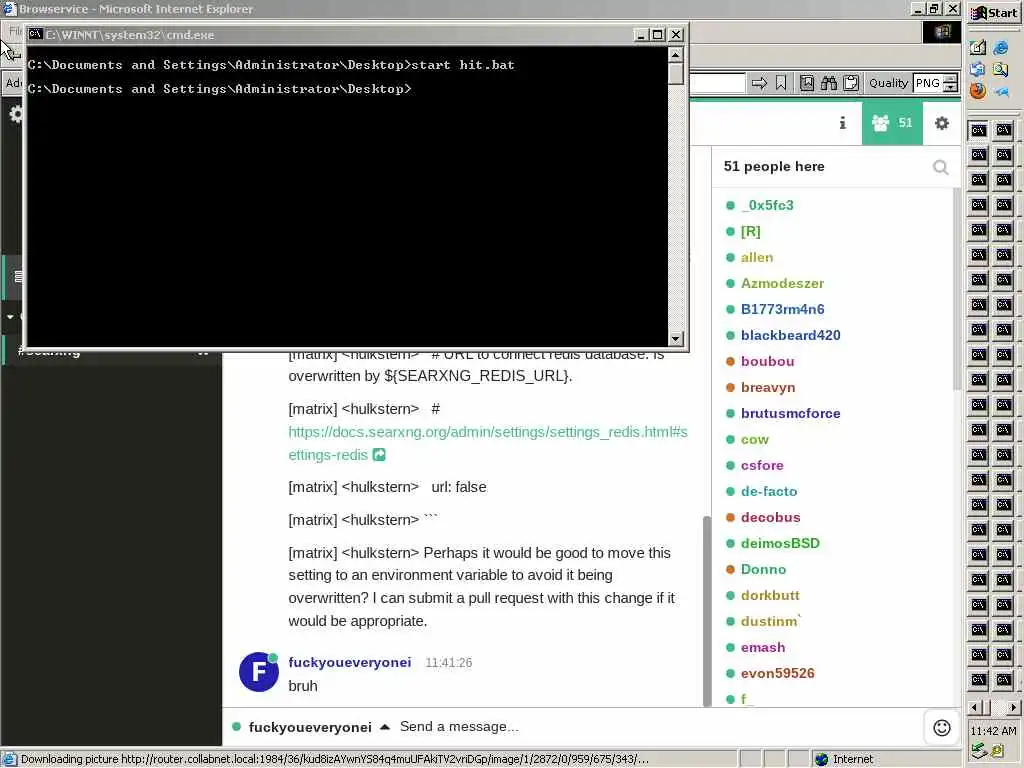Click the user list search magnifier
Screen dimensions: 1024x768
[x=940, y=168]
